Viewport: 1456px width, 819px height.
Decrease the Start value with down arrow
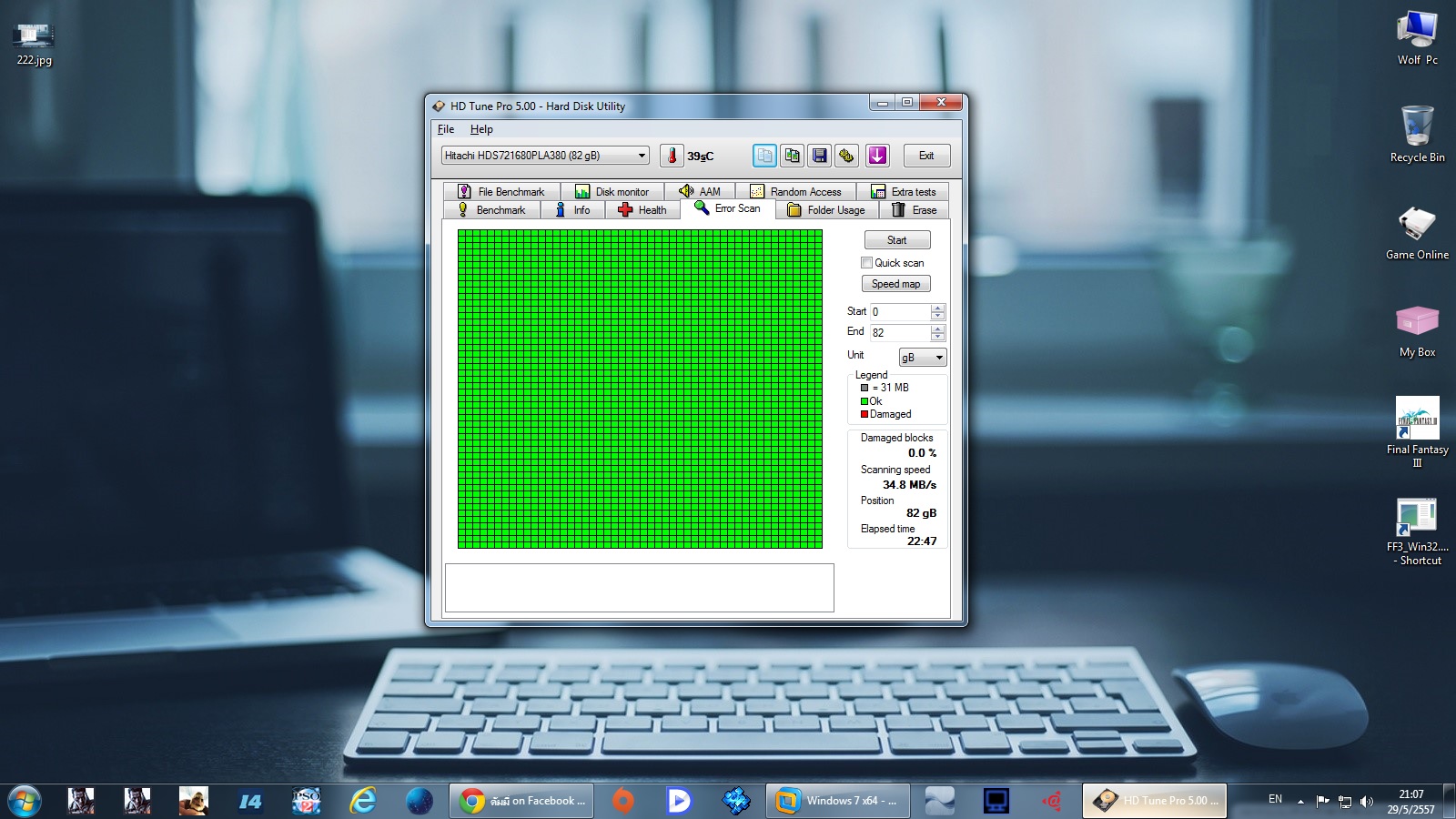click(x=938, y=316)
